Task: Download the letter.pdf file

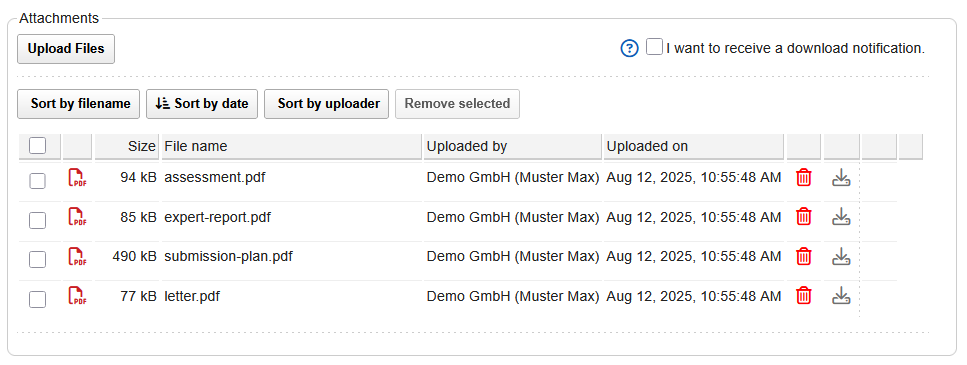Action: [841, 296]
